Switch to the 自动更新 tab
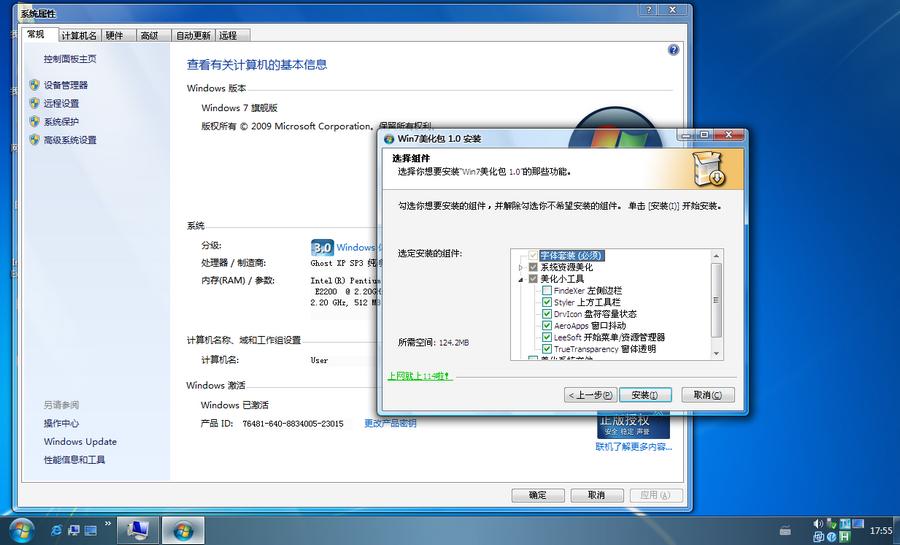900x545 pixels. click(x=193, y=36)
